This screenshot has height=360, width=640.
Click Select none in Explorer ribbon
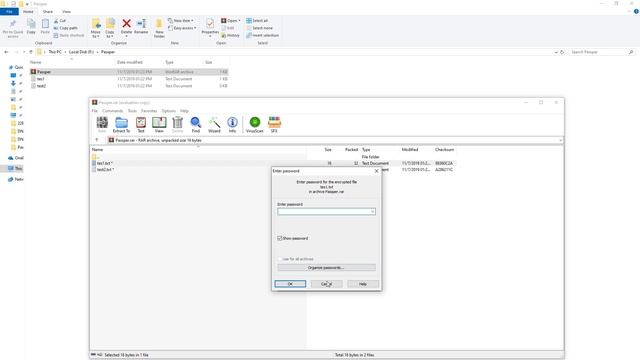pyautogui.click(x=260, y=28)
